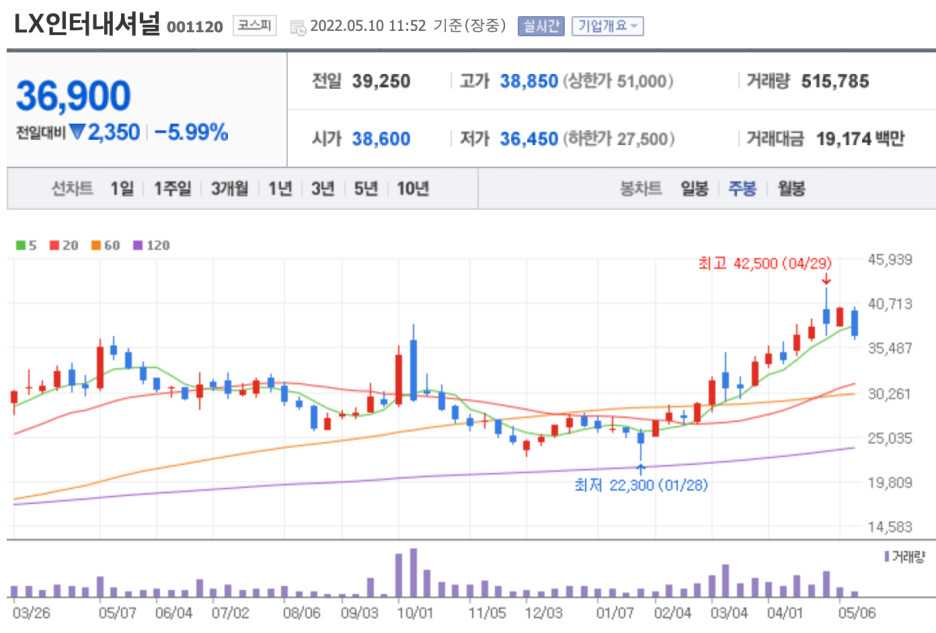Click the 30,261 price axis label
Screen dimensions: 936x633
[x=890, y=394]
